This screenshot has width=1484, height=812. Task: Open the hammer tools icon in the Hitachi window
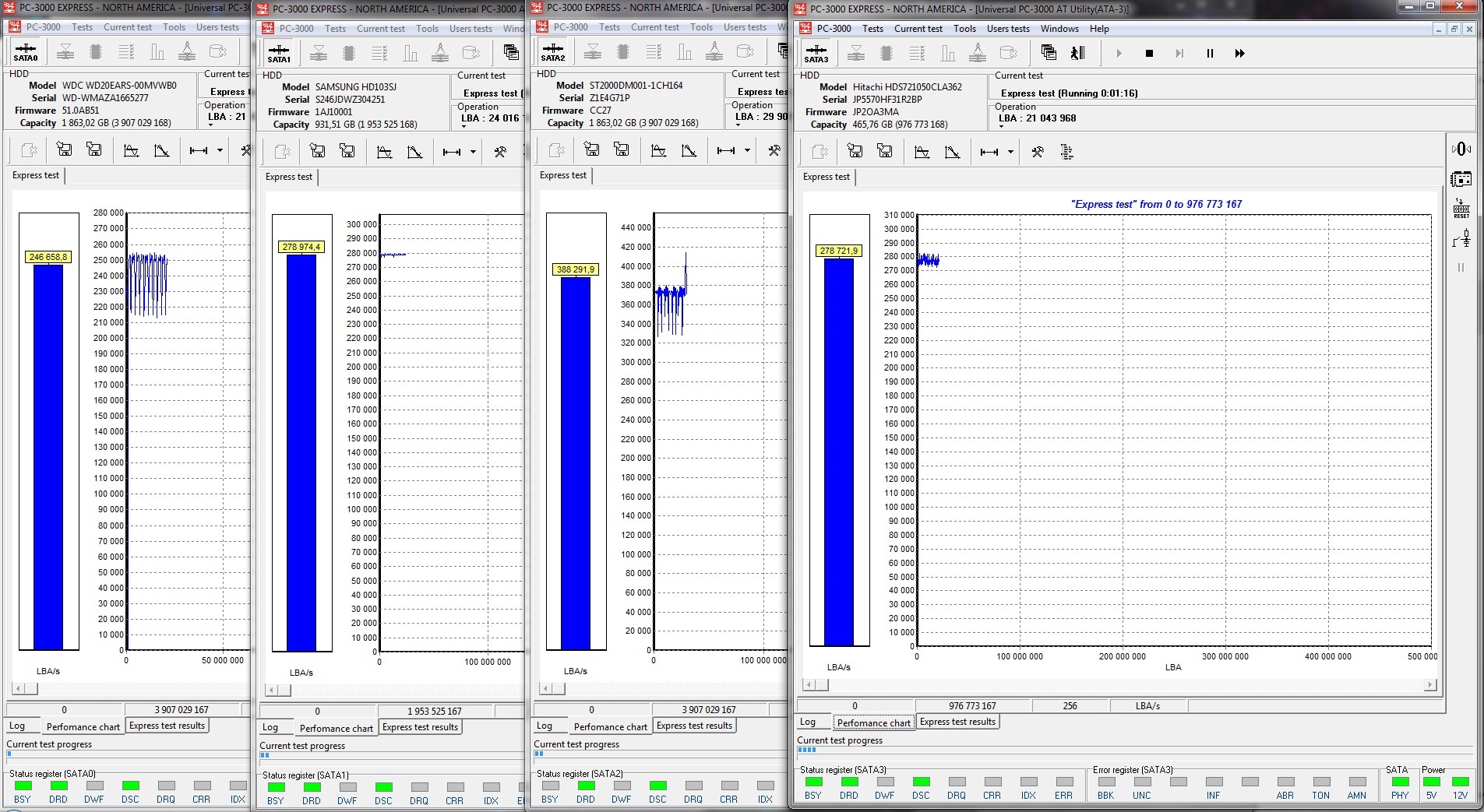tap(1037, 152)
